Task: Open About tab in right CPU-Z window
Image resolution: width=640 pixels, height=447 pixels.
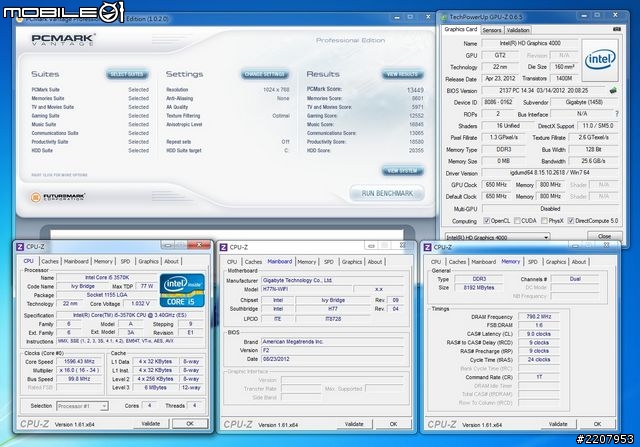Action: point(579,262)
